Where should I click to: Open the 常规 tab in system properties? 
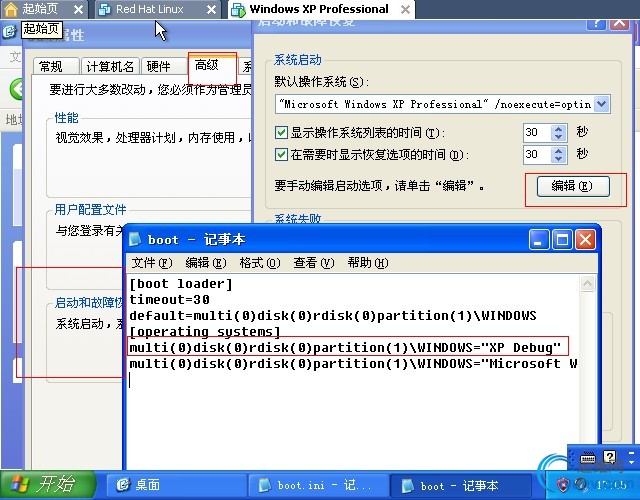pyautogui.click(x=56, y=66)
